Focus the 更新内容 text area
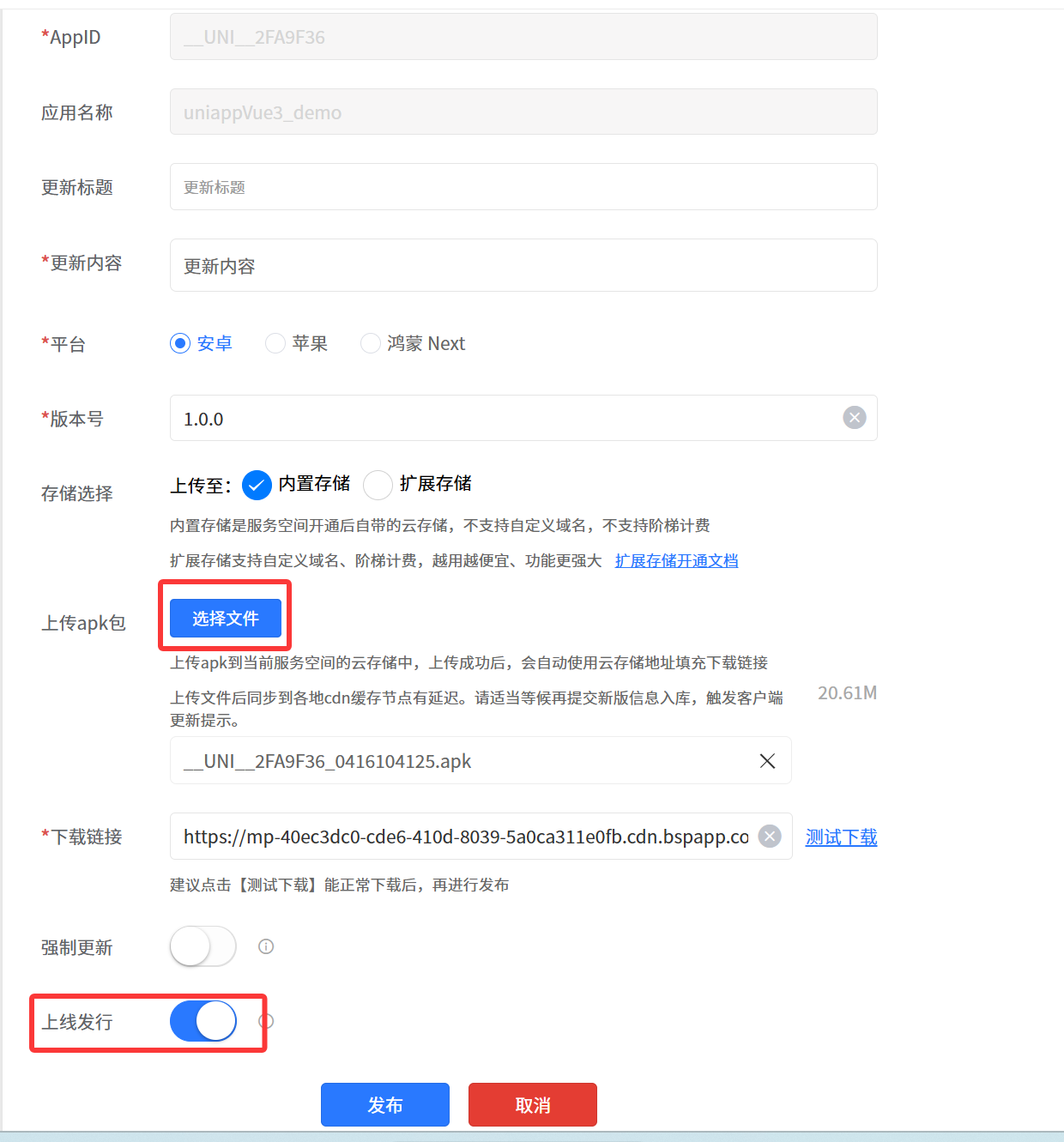 pyautogui.click(x=523, y=265)
